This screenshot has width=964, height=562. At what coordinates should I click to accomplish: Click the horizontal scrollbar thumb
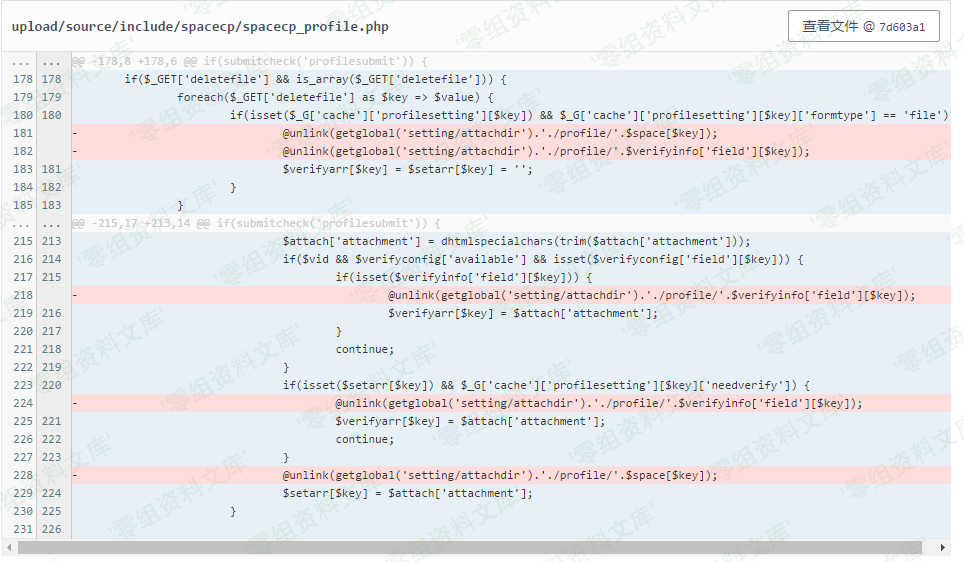[x=470, y=547]
